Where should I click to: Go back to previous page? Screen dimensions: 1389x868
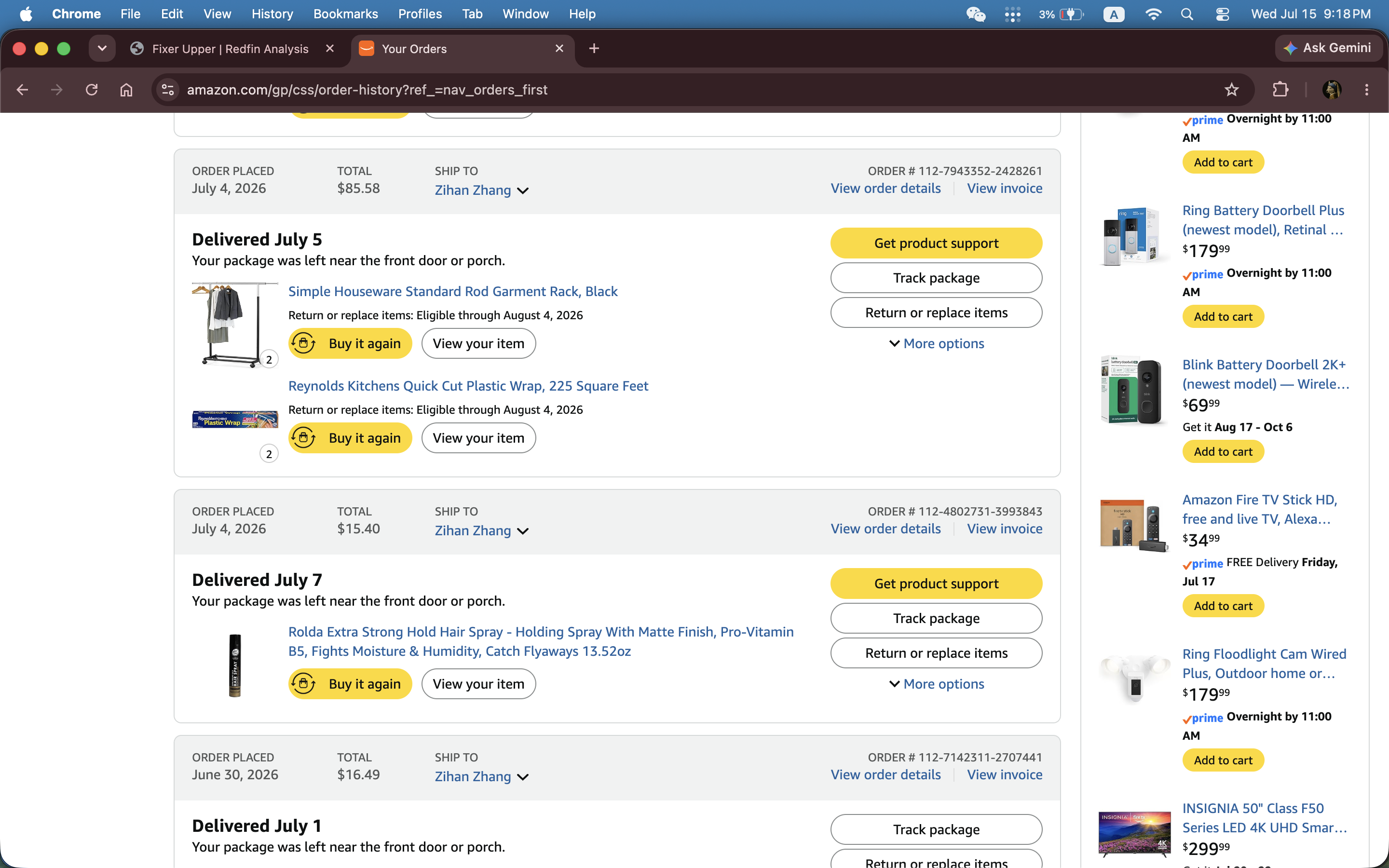[x=22, y=90]
